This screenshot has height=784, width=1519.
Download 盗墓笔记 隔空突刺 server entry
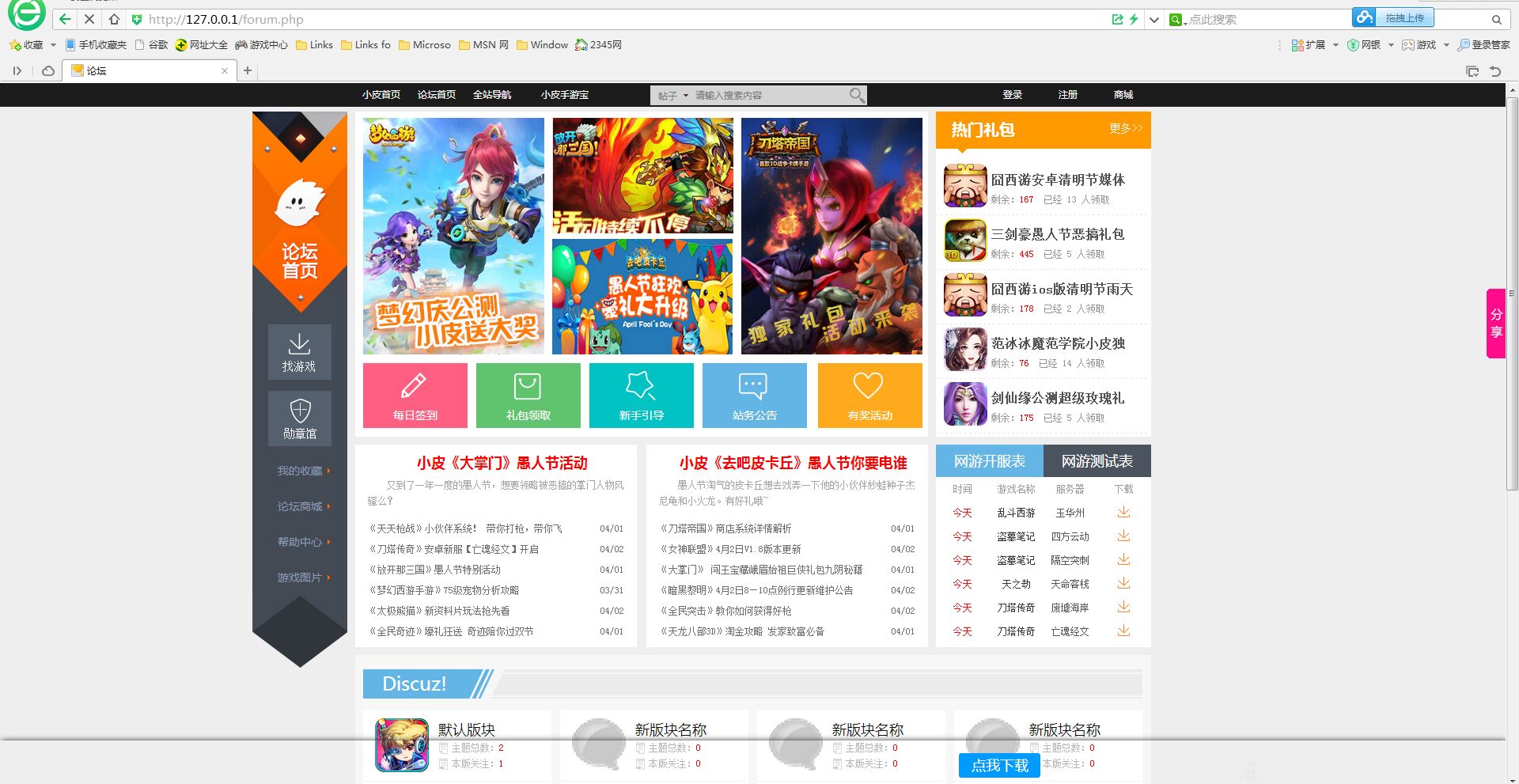1123,560
